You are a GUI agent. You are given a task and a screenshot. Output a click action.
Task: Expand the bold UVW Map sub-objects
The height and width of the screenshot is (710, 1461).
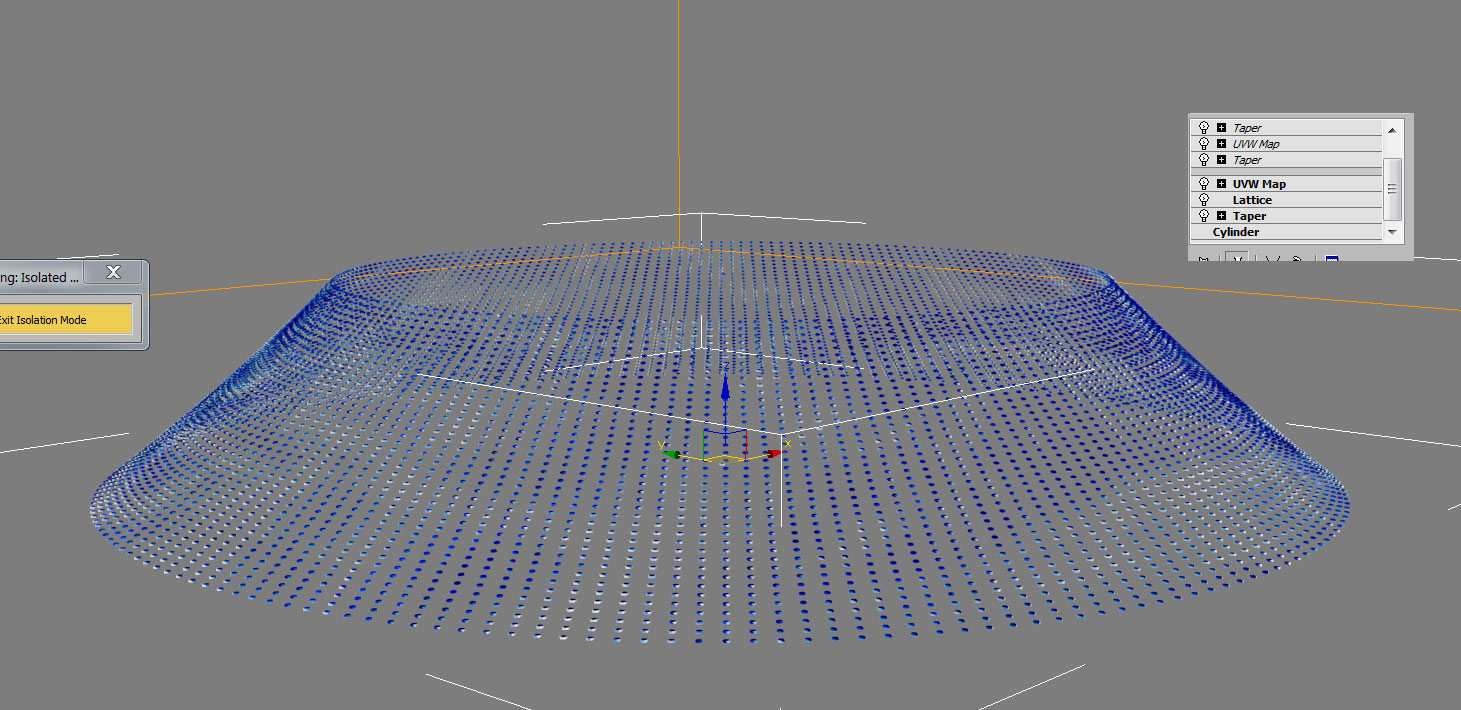pyautogui.click(x=1221, y=184)
